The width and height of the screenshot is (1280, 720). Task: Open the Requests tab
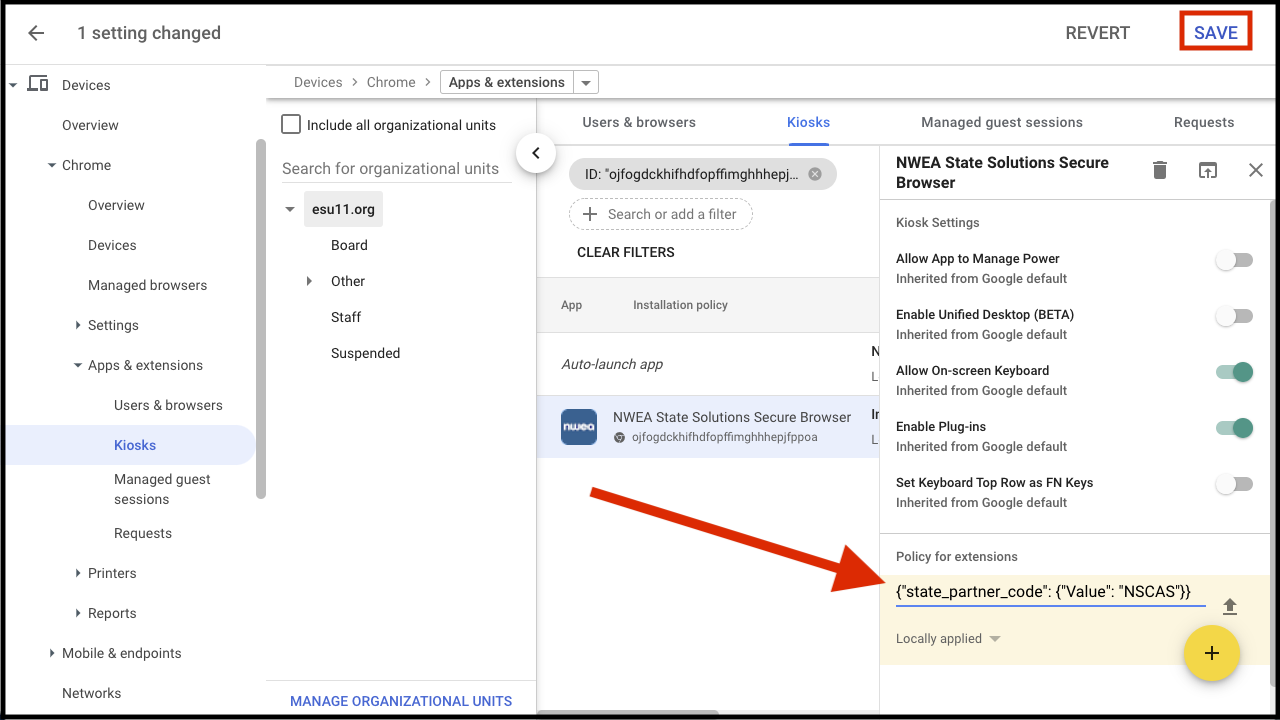[1204, 122]
